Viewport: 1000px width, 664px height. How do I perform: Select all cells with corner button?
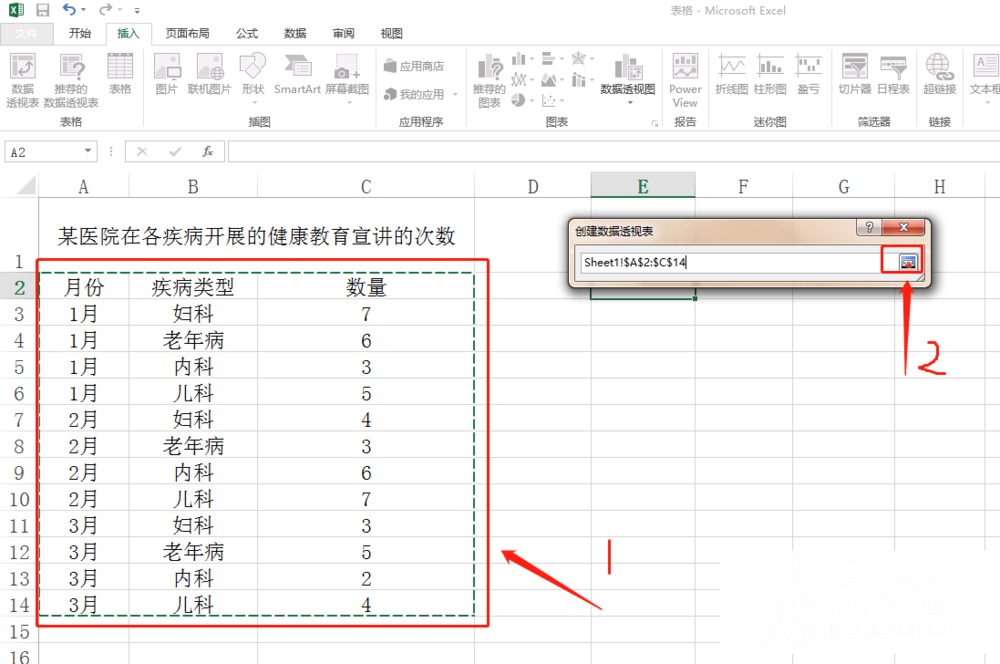tap(26, 186)
